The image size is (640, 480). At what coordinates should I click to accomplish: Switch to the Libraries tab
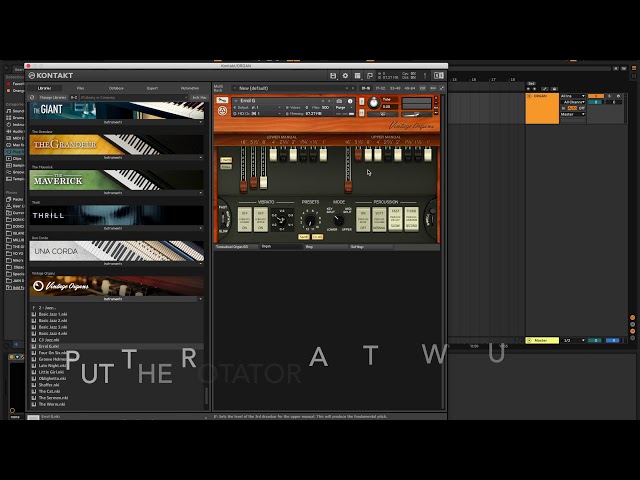pos(44,88)
